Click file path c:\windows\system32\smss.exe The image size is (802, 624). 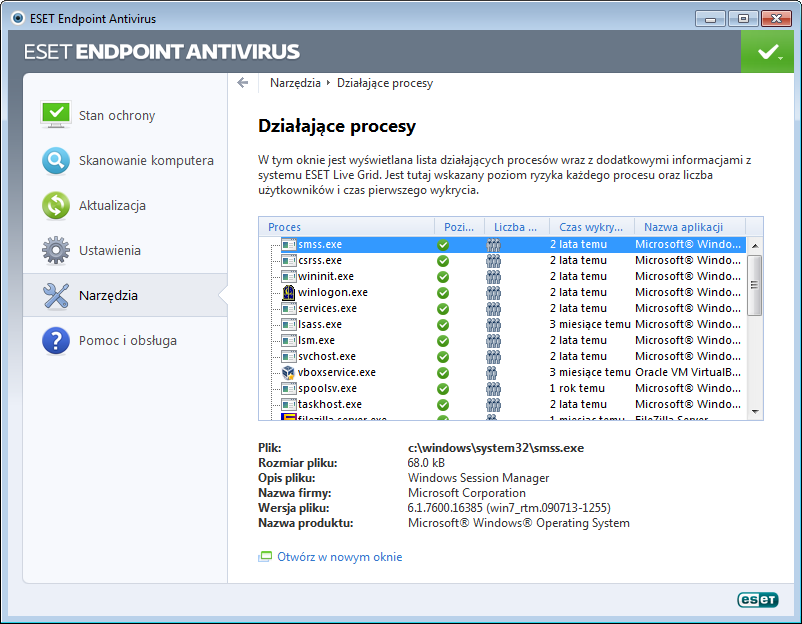(496, 448)
